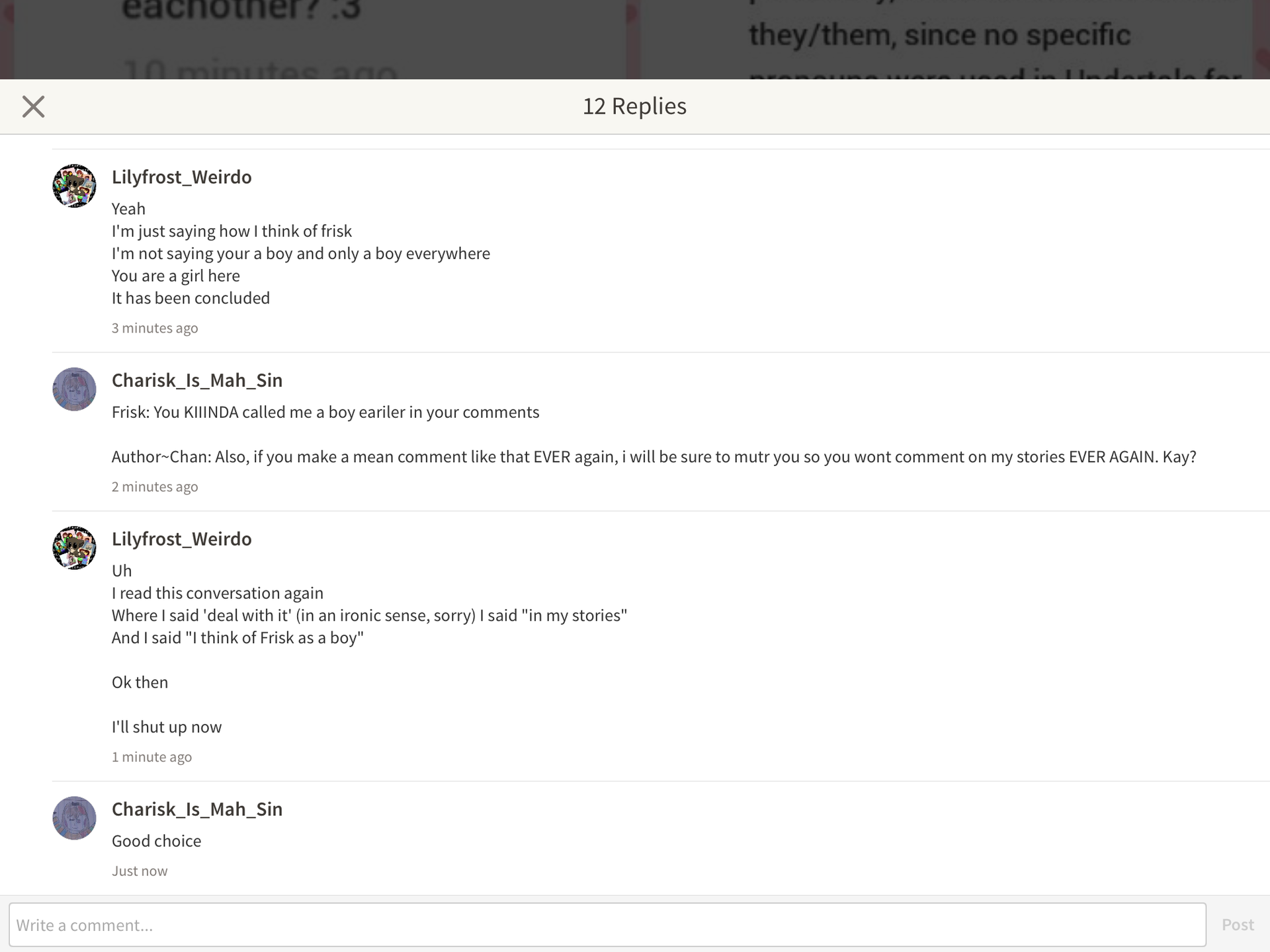This screenshot has height=952, width=1270.
Task: Click the Post button
Action: pyautogui.click(x=1238, y=924)
